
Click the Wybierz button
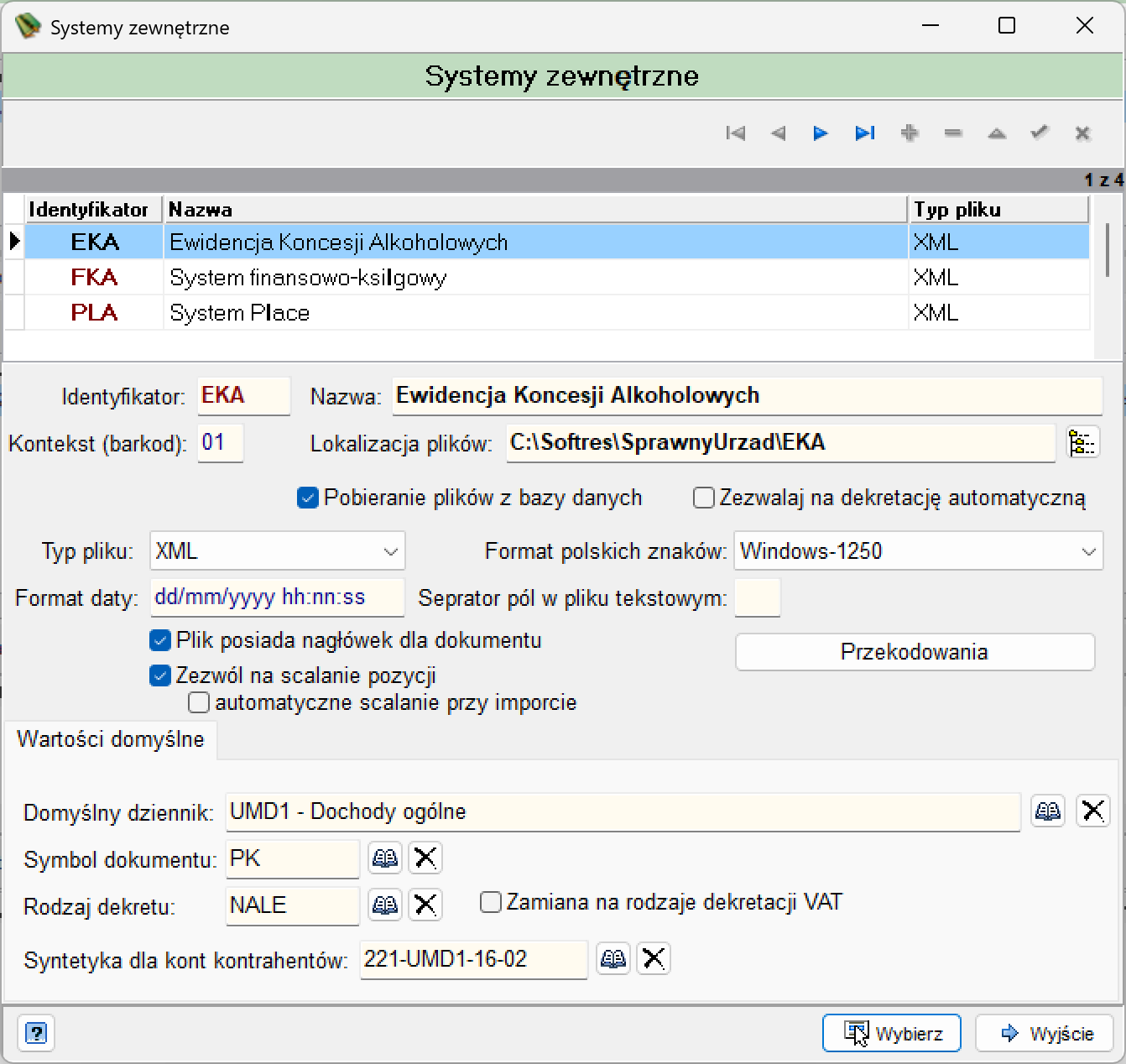click(892, 1033)
